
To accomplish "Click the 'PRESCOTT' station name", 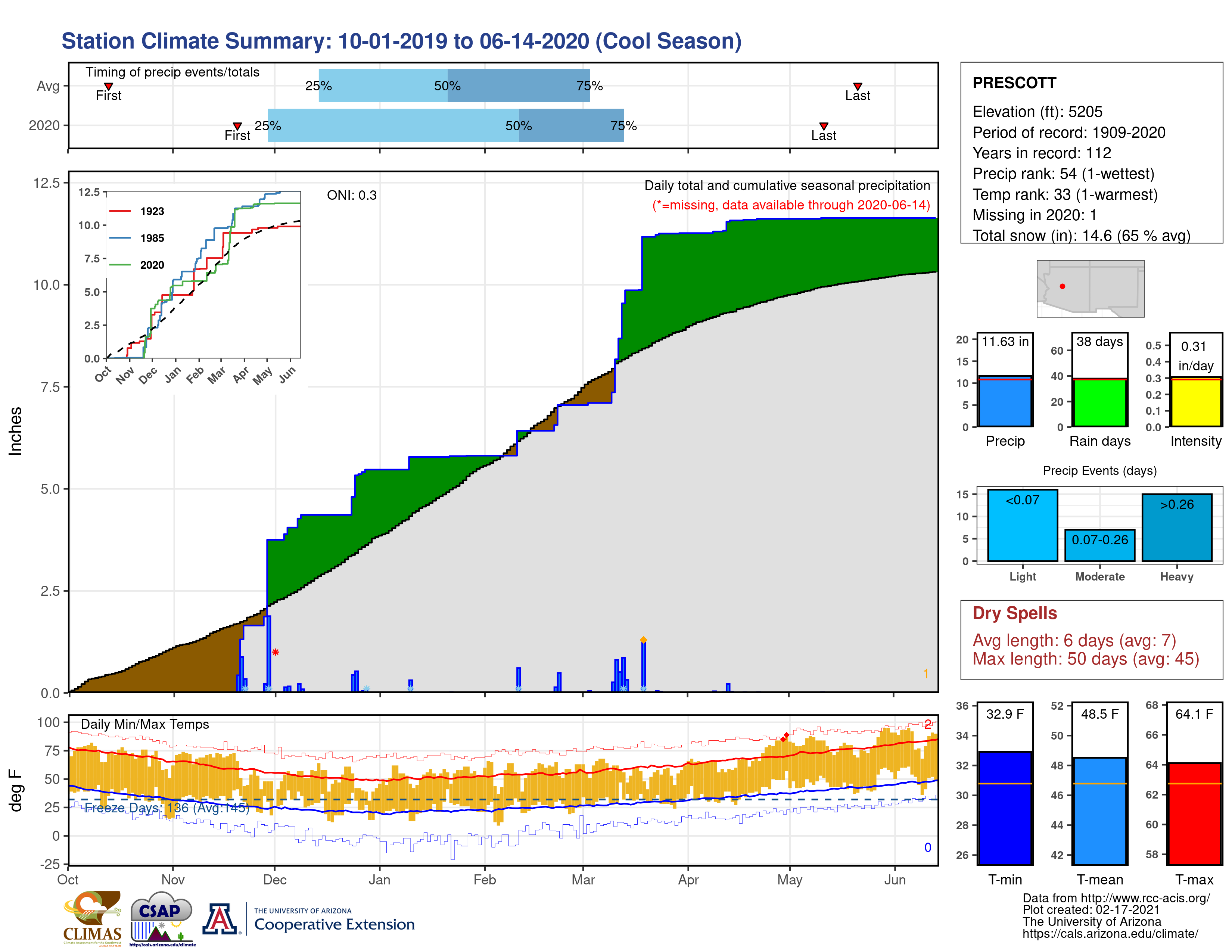I will coord(1014,83).
